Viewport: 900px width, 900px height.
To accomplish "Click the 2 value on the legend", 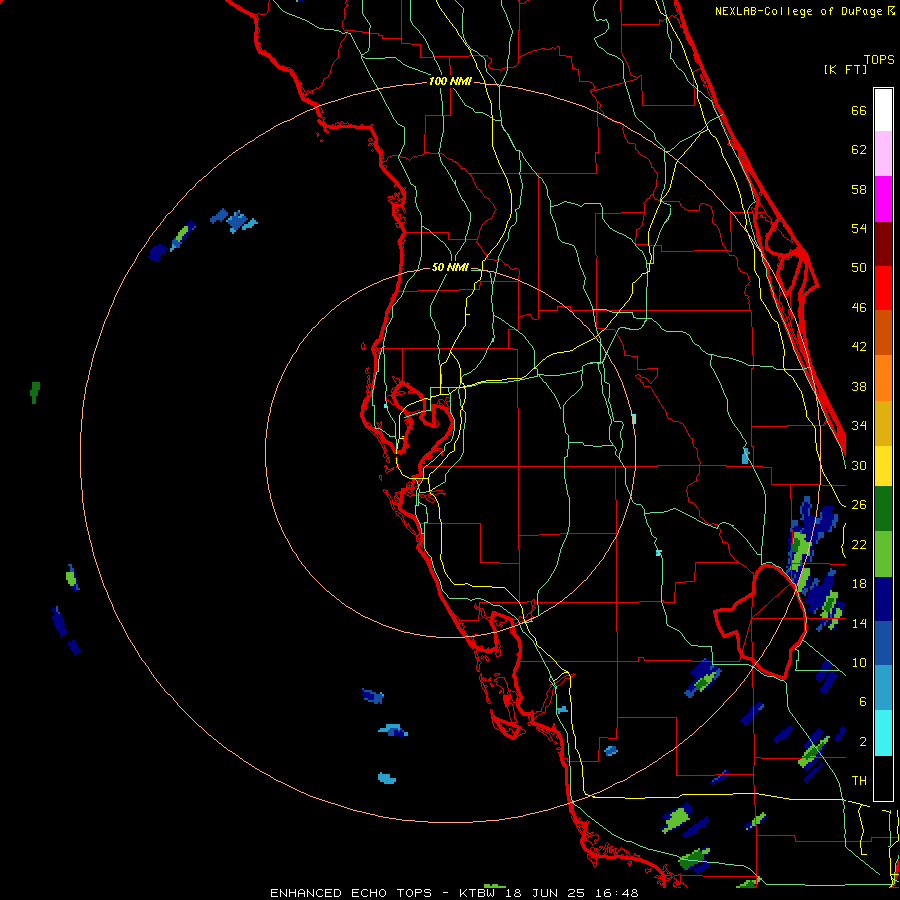I will coord(863,742).
